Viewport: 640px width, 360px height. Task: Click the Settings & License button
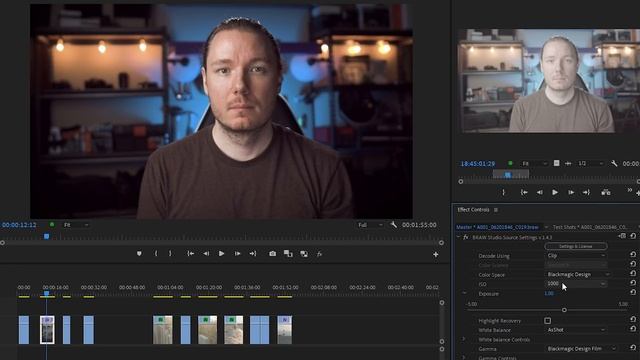point(576,246)
